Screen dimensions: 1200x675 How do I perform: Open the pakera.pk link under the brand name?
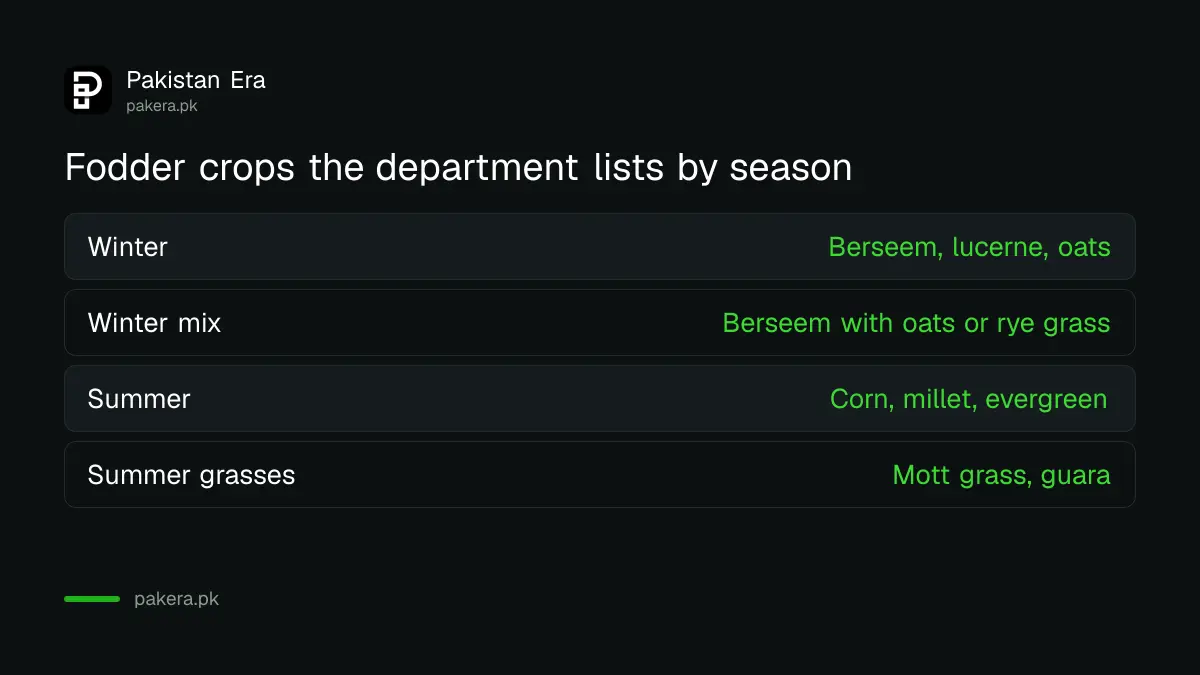[162, 106]
